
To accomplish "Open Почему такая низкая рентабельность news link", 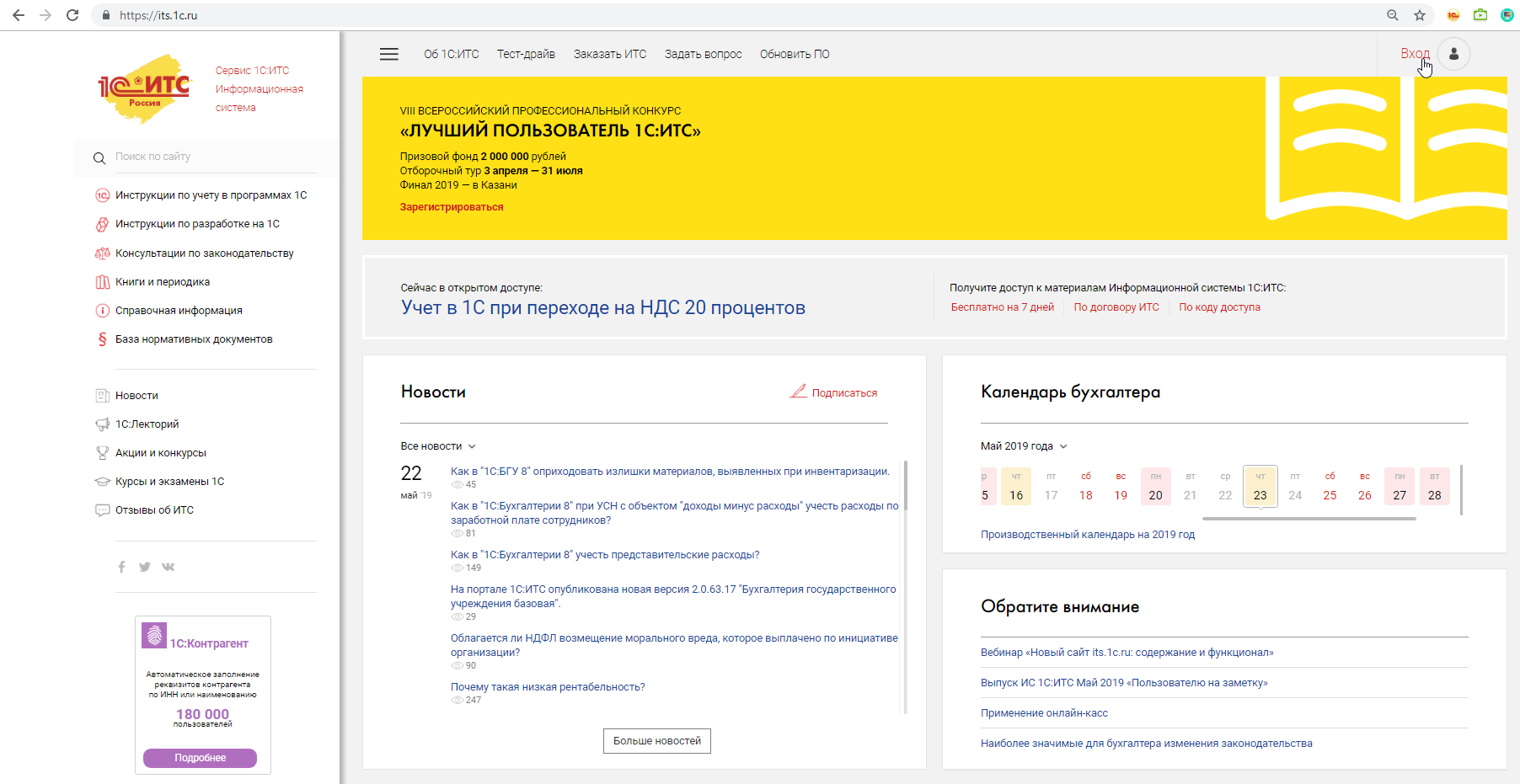I will pyautogui.click(x=548, y=687).
